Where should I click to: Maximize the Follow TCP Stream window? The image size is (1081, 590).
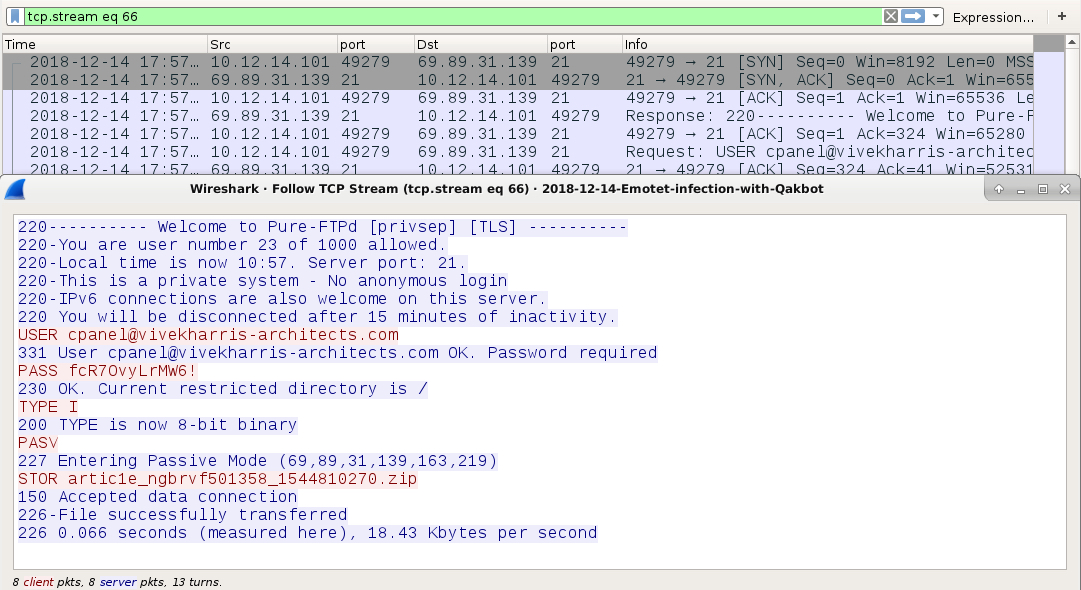1042,189
